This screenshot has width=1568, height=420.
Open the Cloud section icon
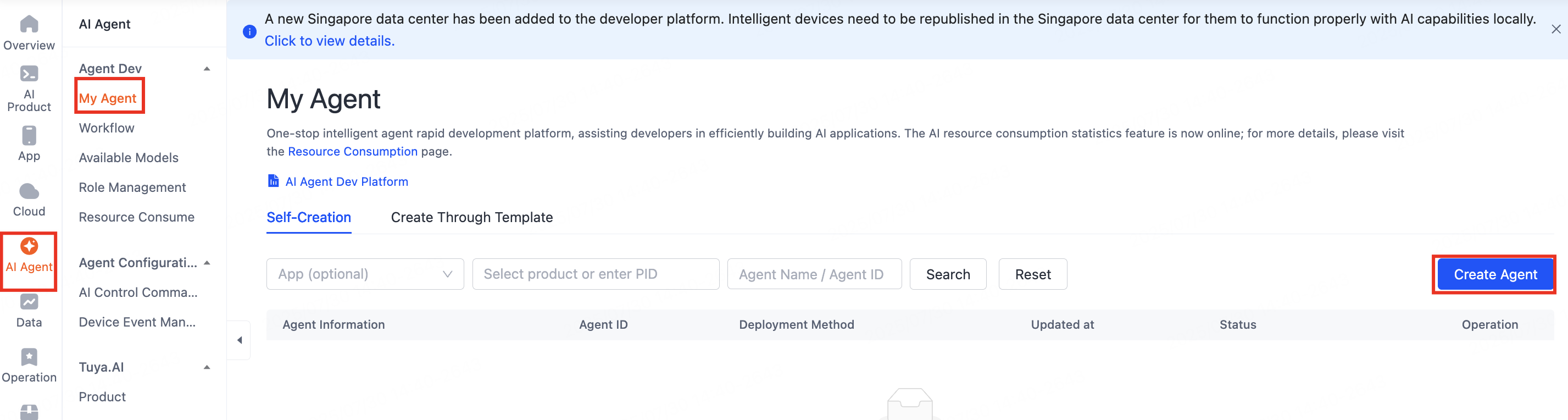tap(29, 192)
